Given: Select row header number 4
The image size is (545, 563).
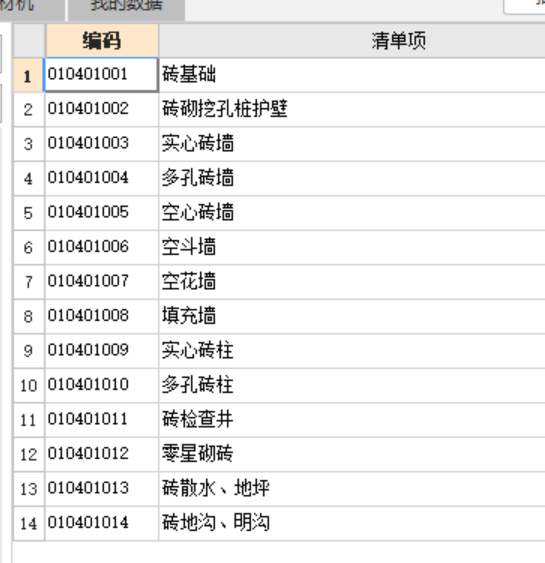Looking at the screenshot, I should point(29,178).
